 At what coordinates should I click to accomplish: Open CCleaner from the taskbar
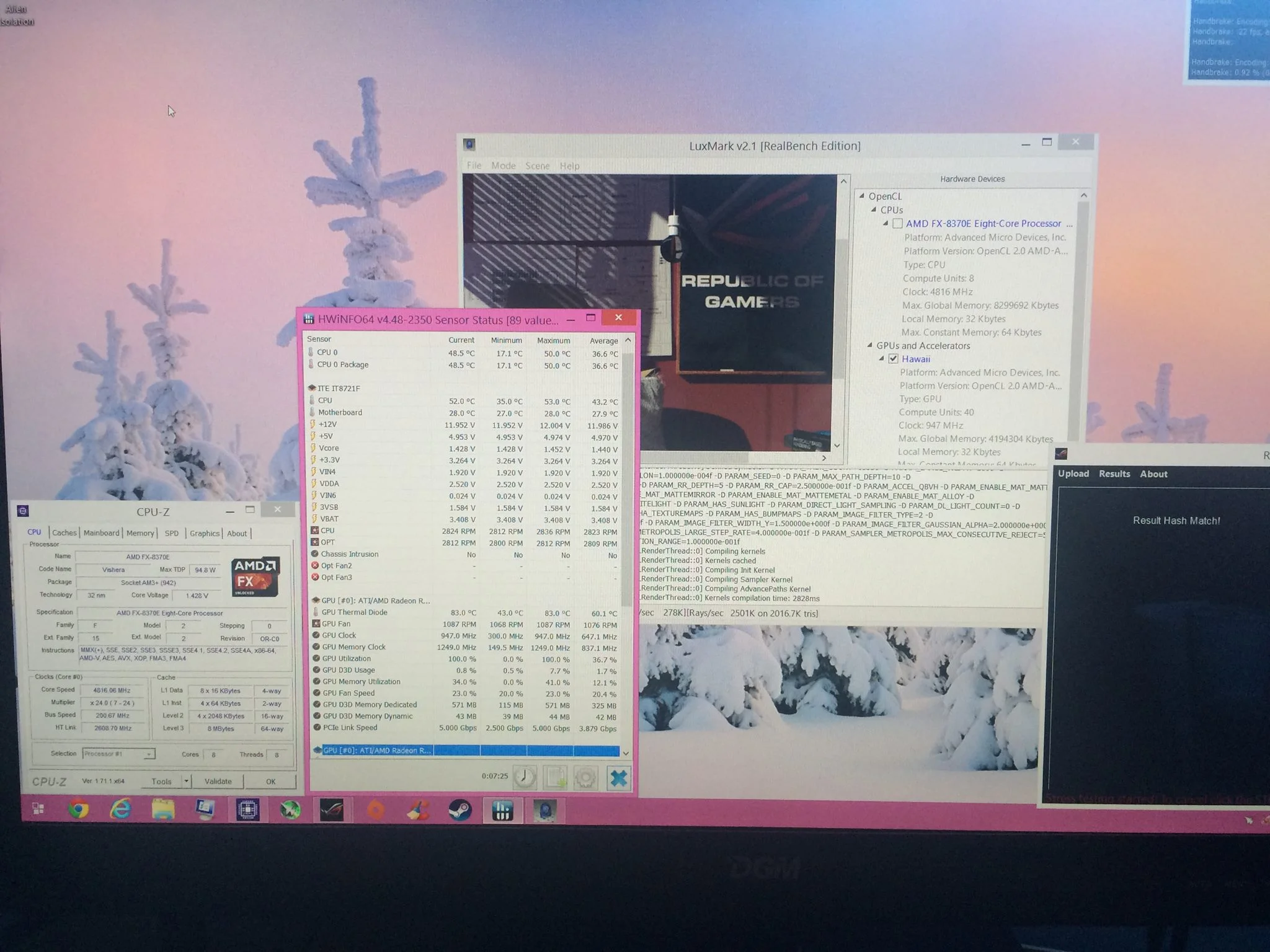(x=417, y=810)
